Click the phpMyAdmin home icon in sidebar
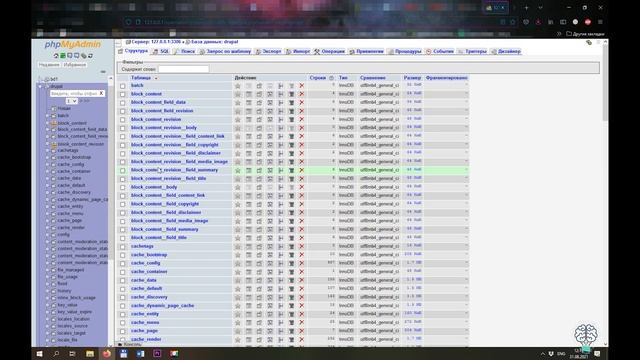 56,56
